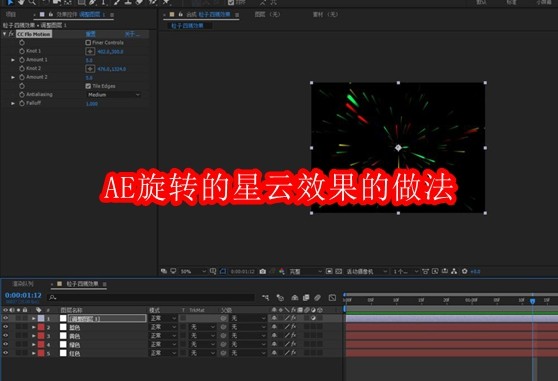The height and width of the screenshot is (381, 558).
Task: Hide the 黄色 layer eye icon
Action: (x=5, y=335)
